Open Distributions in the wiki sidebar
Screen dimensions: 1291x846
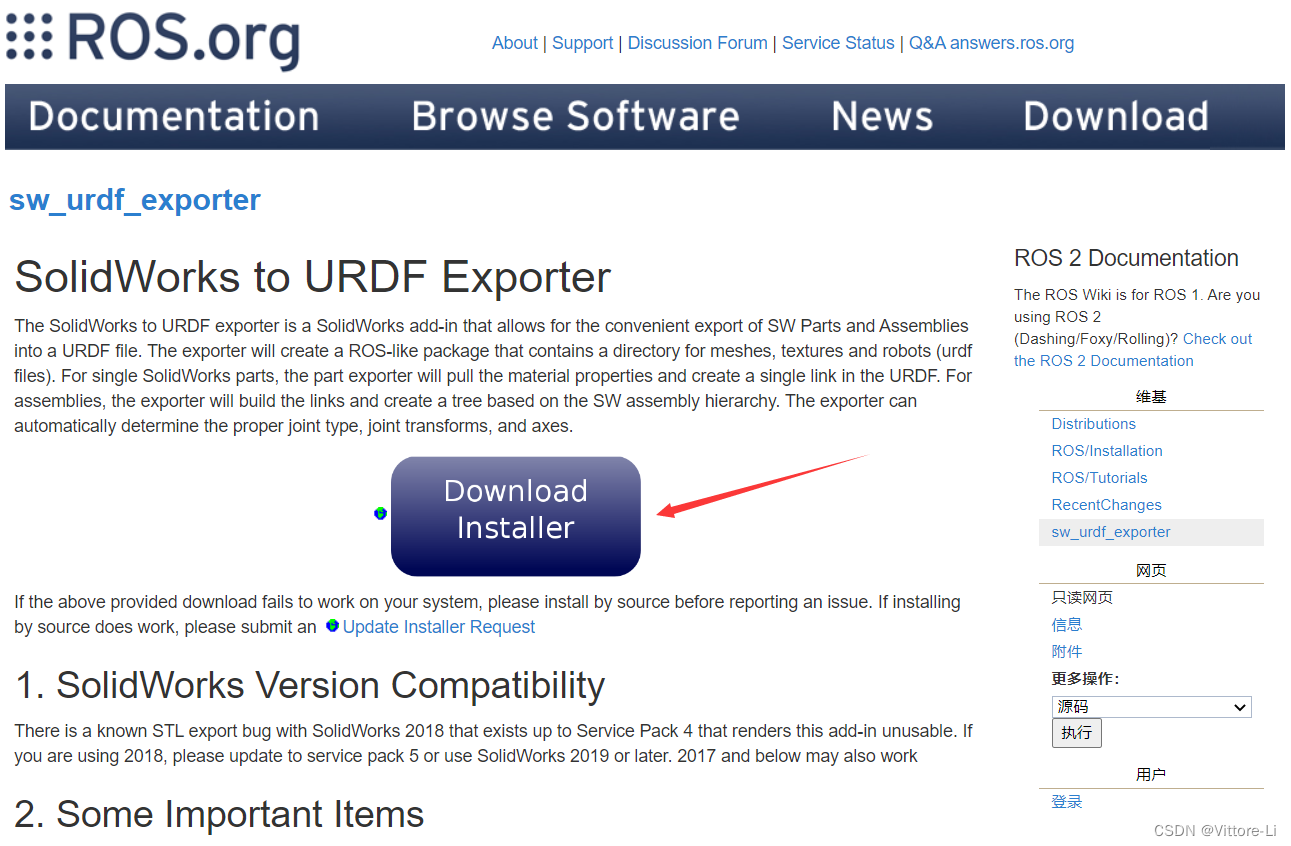click(1093, 424)
